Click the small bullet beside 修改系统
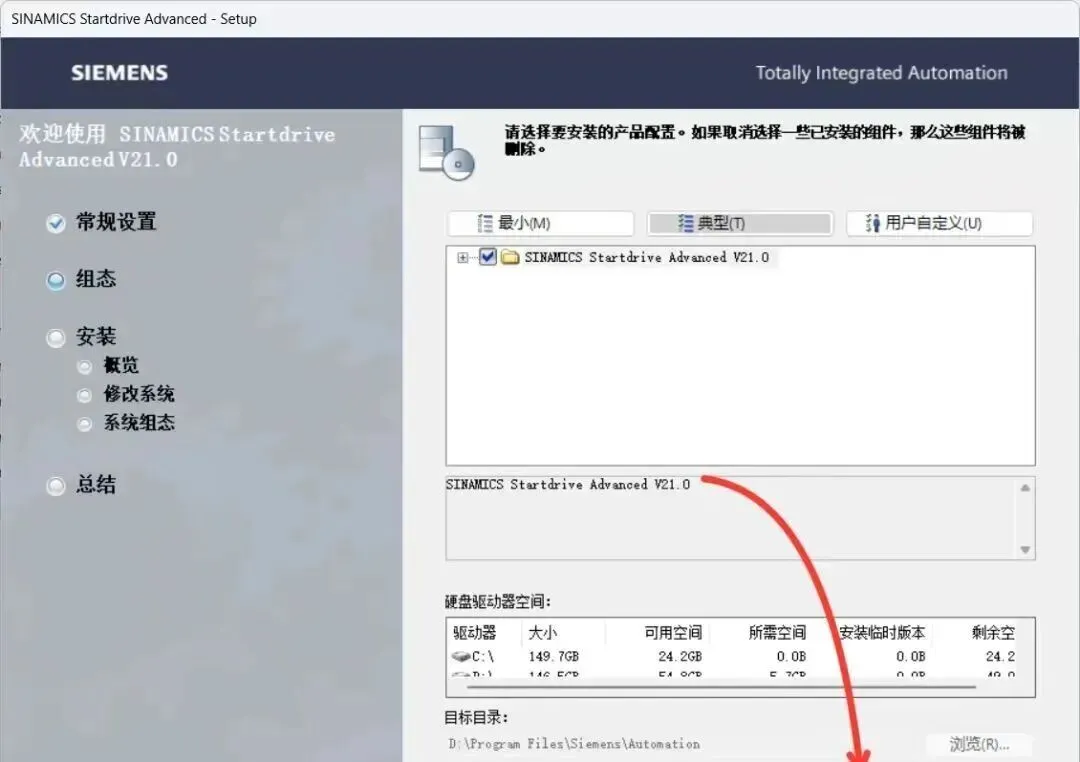Image resolution: width=1080 pixels, height=762 pixels. point(85,395)
